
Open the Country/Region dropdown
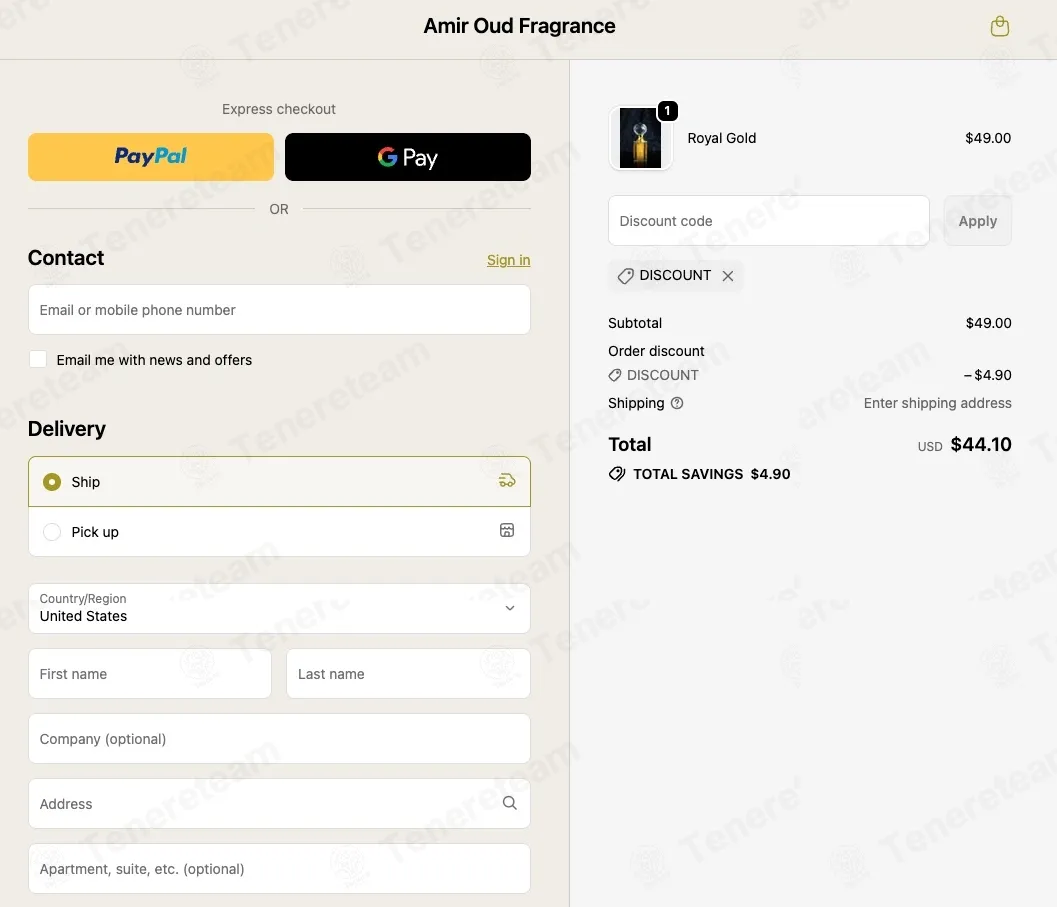(279, 608)
